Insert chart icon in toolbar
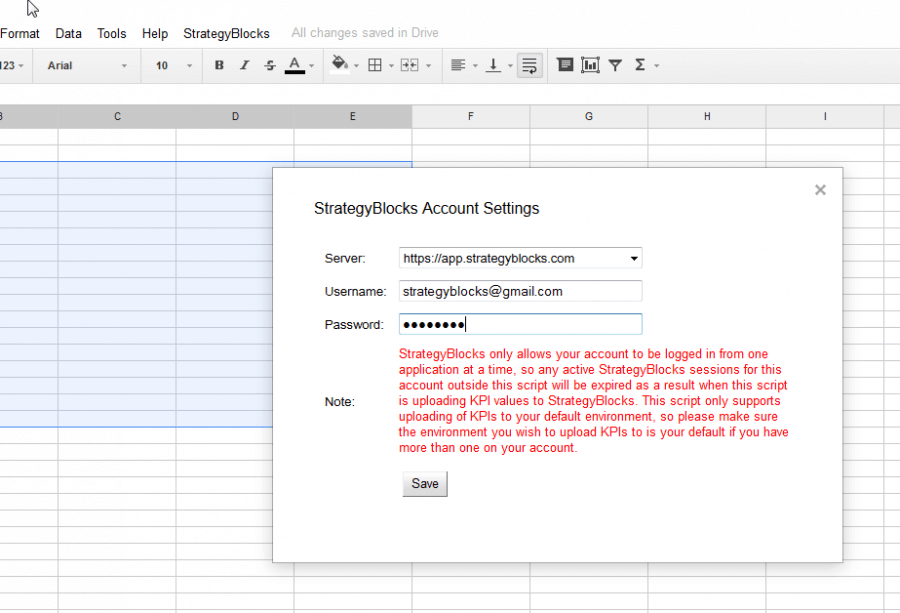This screenshot has height=613, width=900. click(590, 65)
